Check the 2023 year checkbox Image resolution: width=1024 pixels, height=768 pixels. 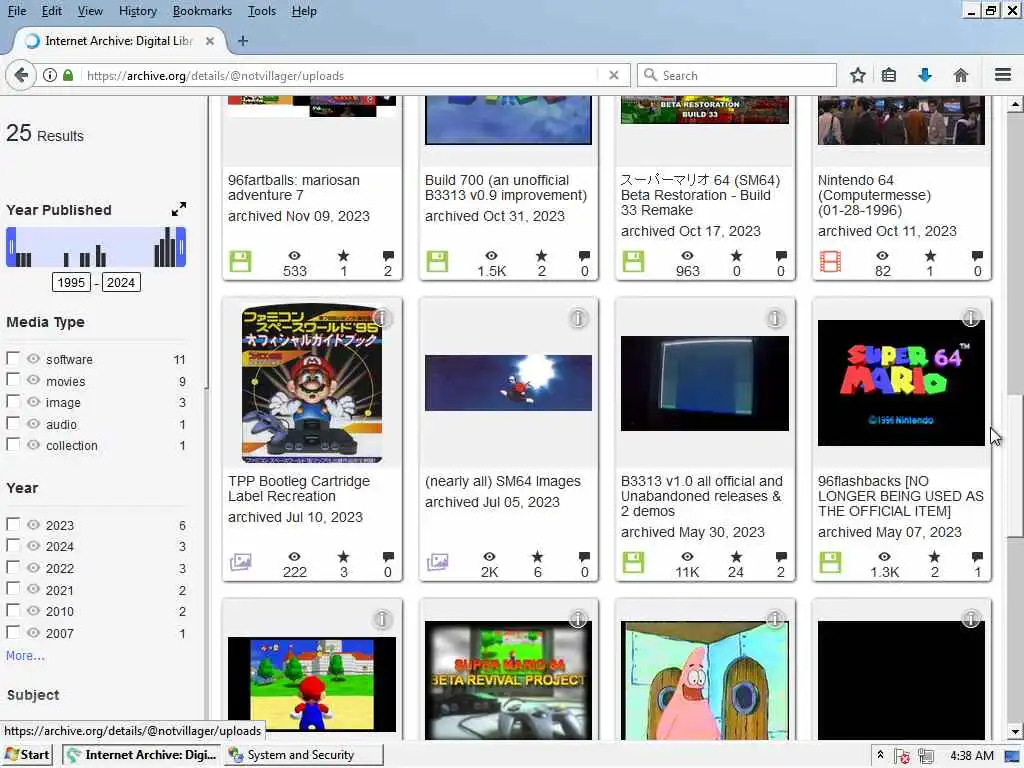(12, 524)
